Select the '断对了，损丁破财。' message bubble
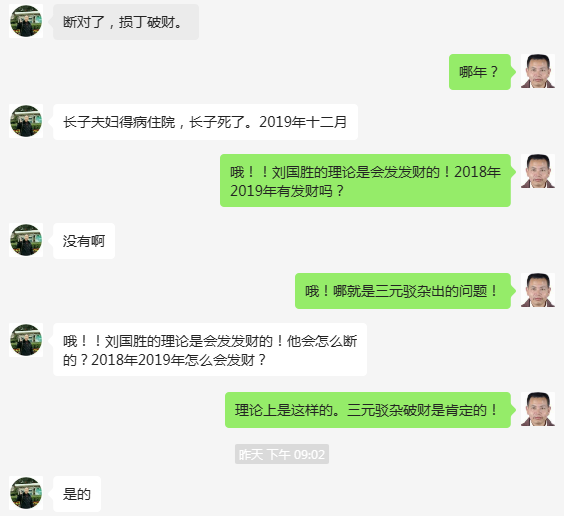 [x=126, y=22]
